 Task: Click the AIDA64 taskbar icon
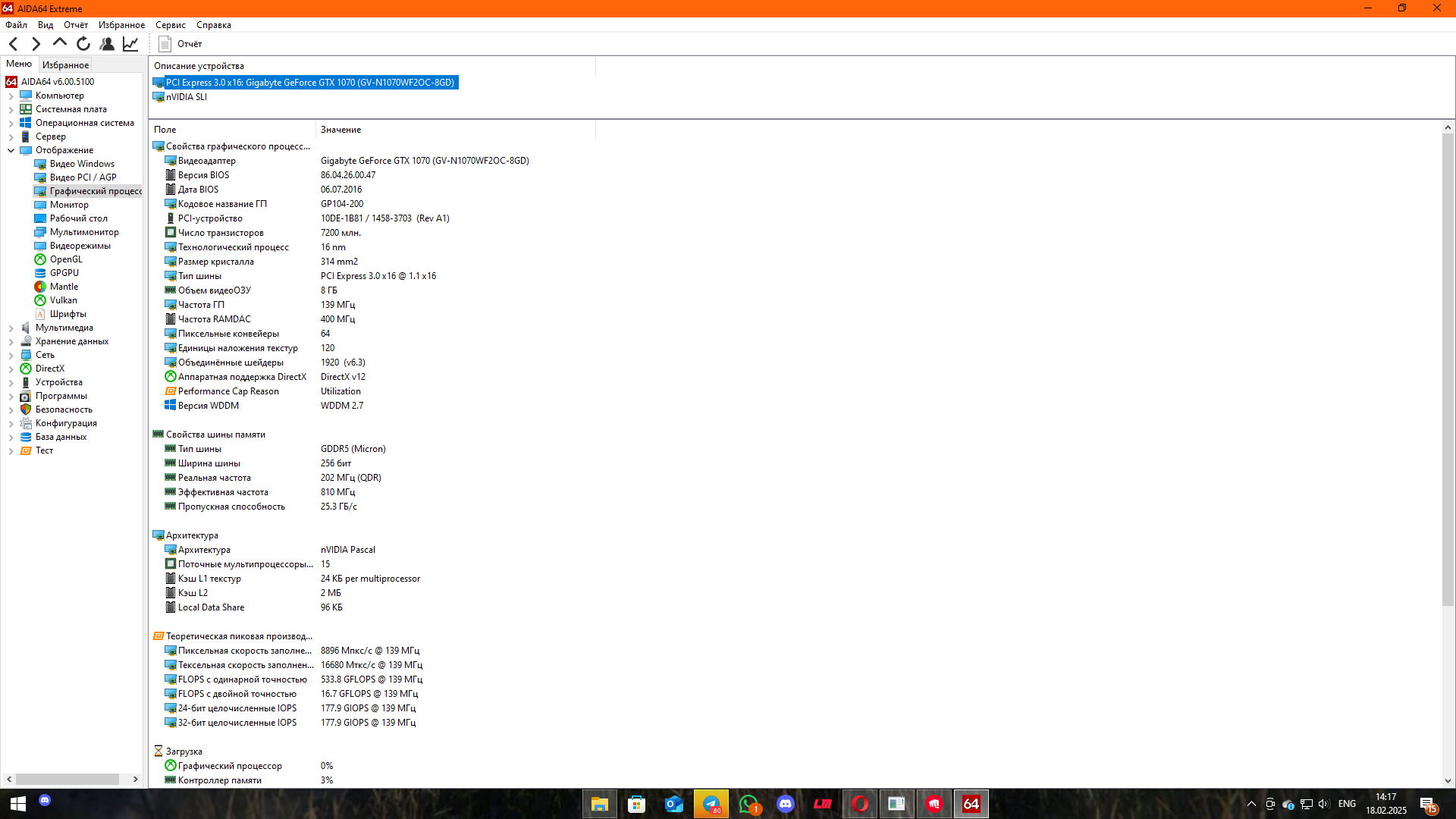tap(971, 804)
